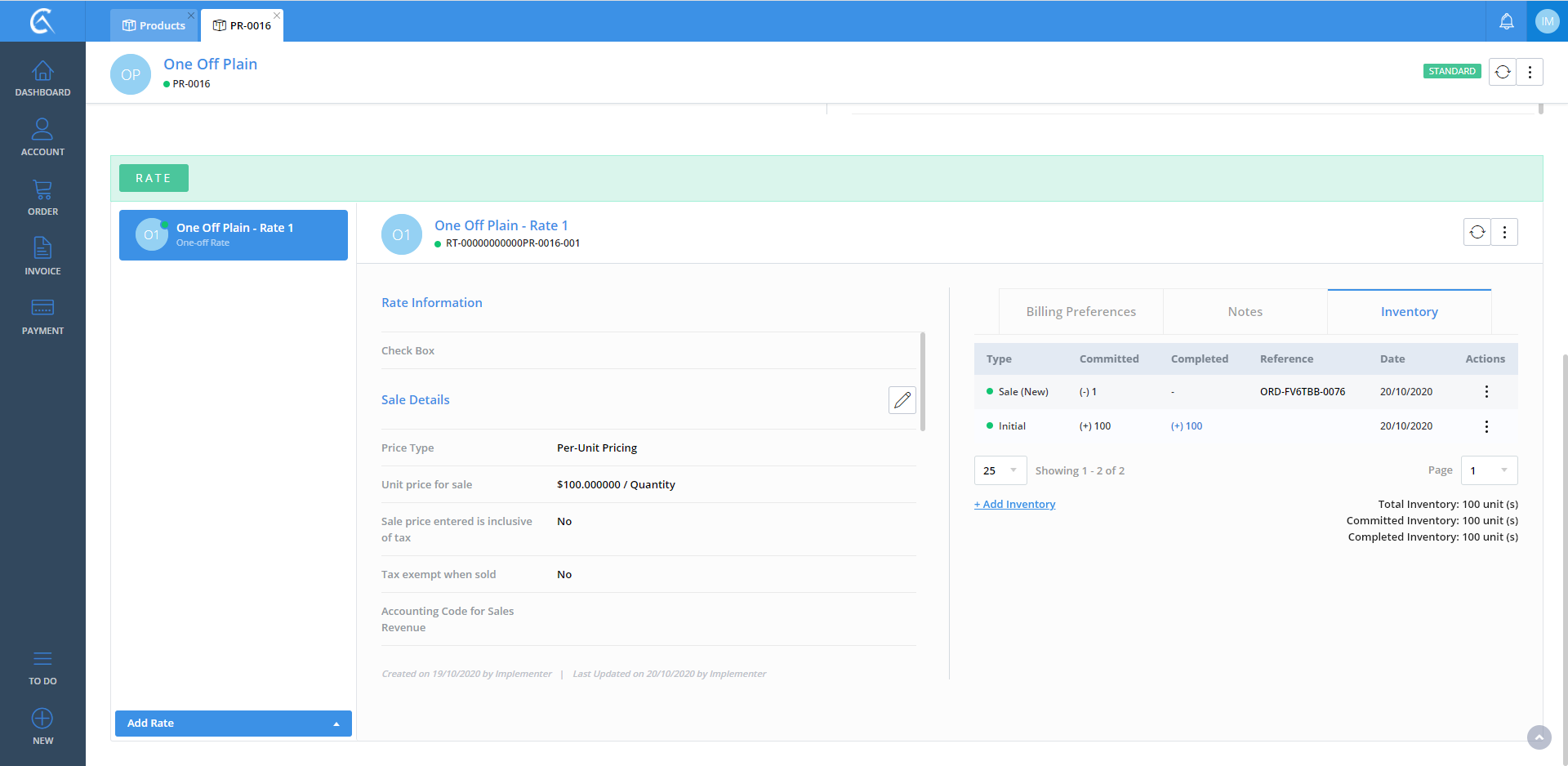The width and height of the screenshot is (1568, 766).
Task: Refresh the One Off Plain product header
Action: (x=1502, y=72)
